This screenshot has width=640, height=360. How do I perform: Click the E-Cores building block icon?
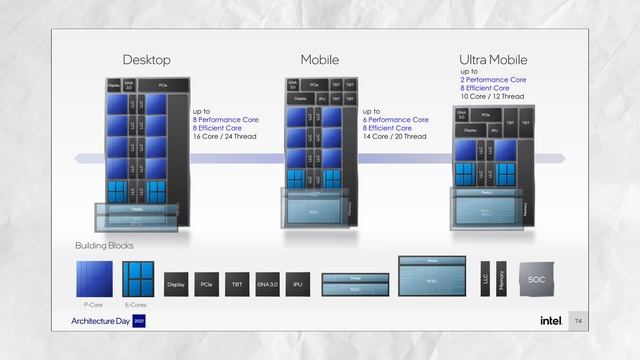pos(138,279)
